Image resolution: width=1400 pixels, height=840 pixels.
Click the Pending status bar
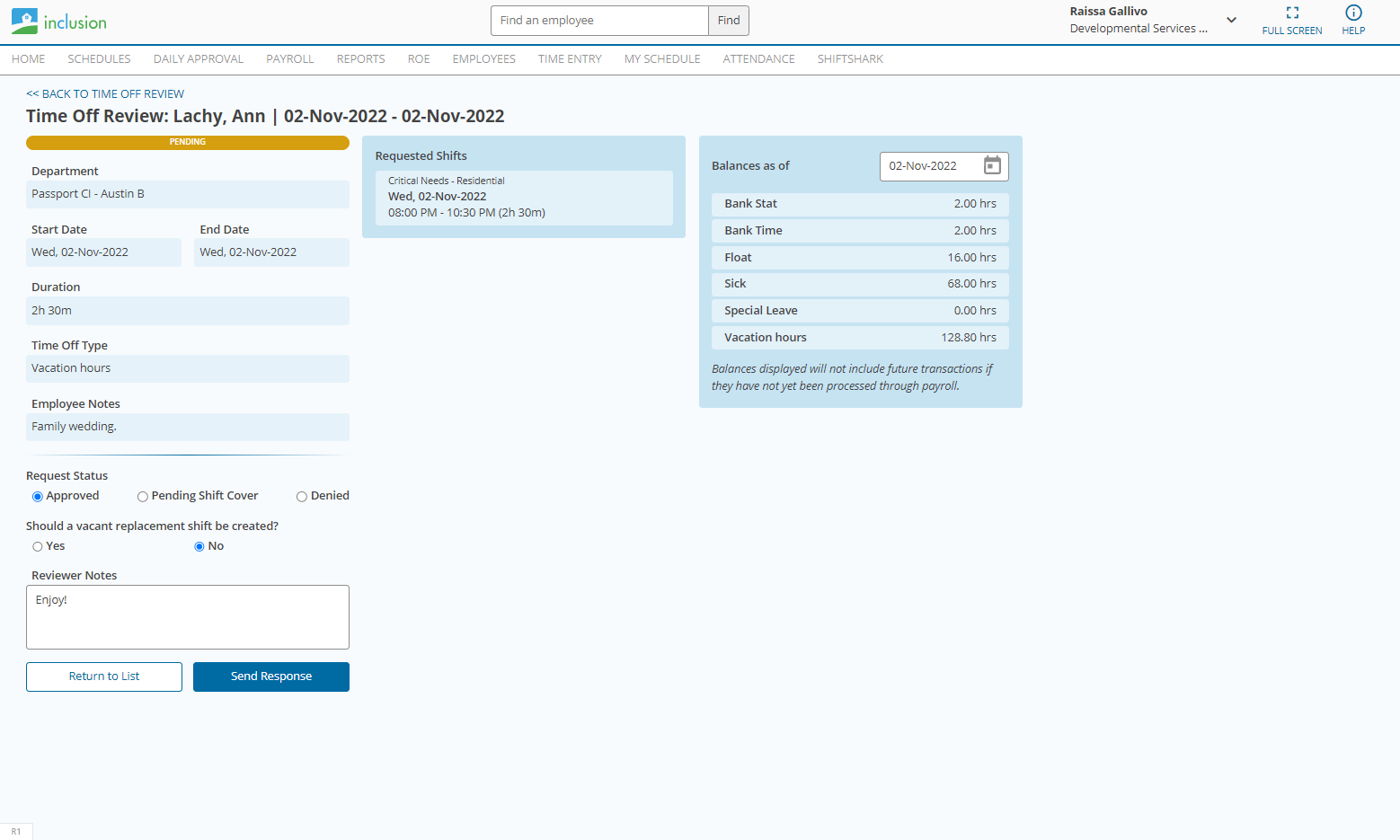[188, 142]
